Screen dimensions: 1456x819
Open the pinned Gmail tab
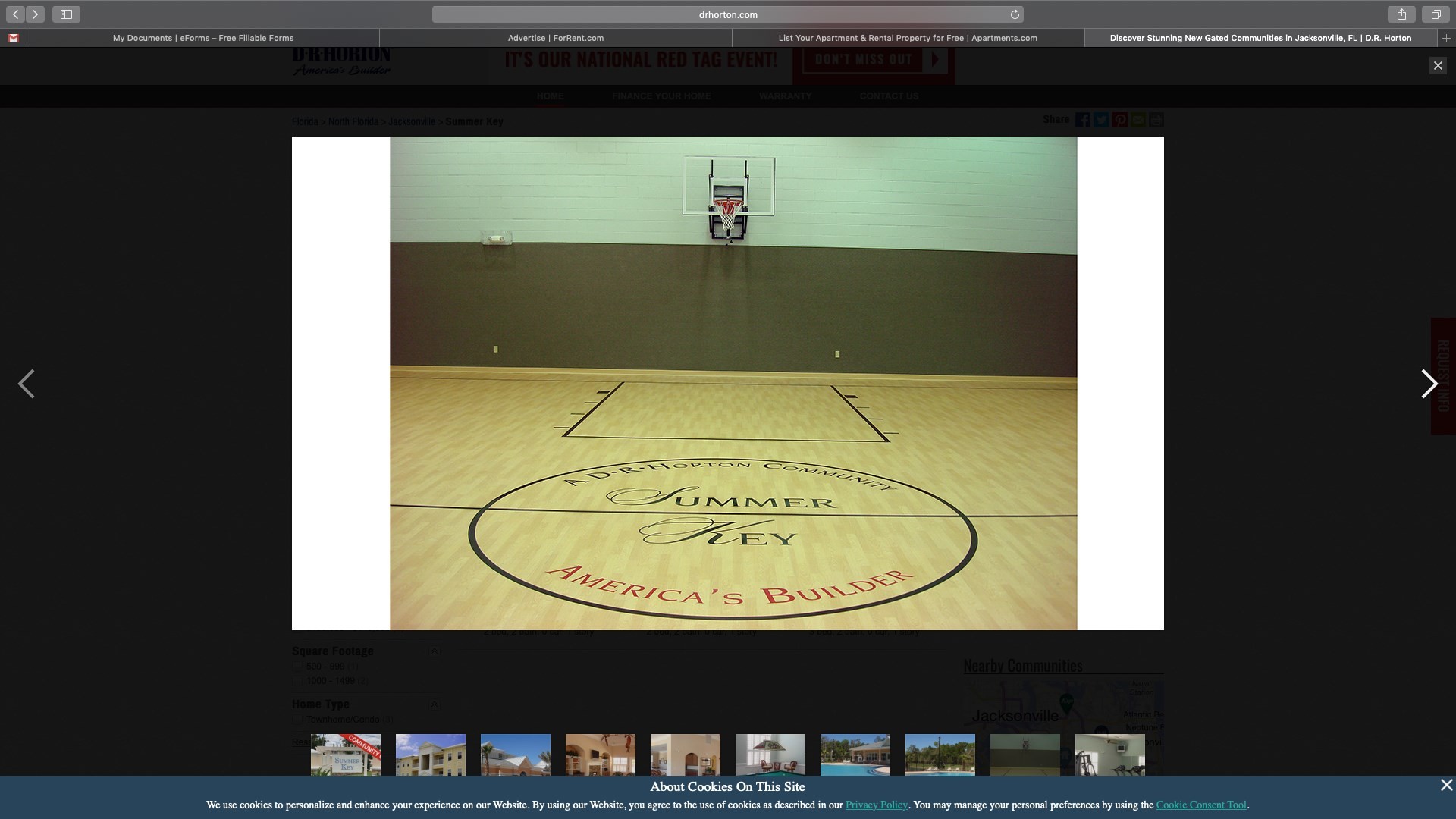pos(14,38)
